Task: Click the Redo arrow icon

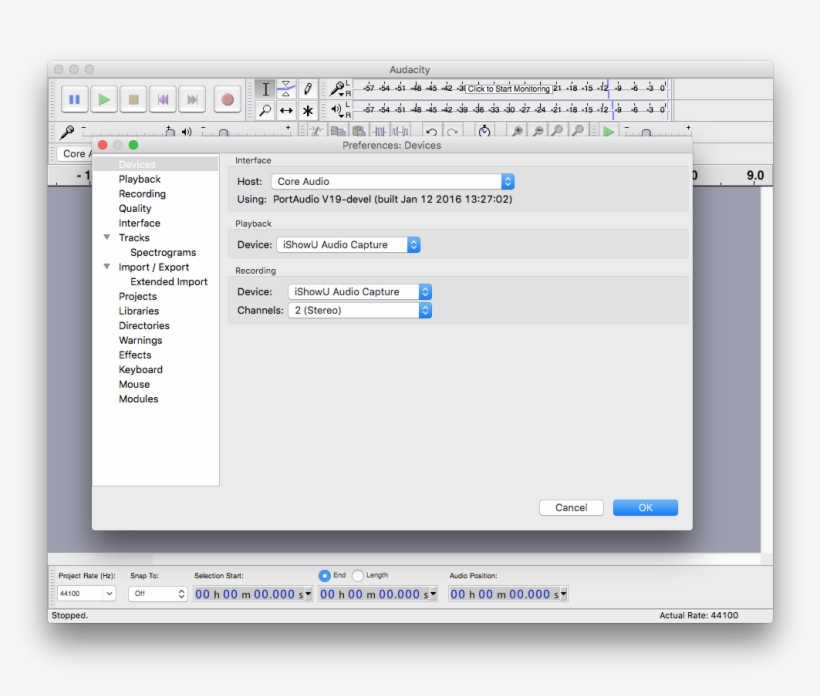Action: (x=452, y=131)
